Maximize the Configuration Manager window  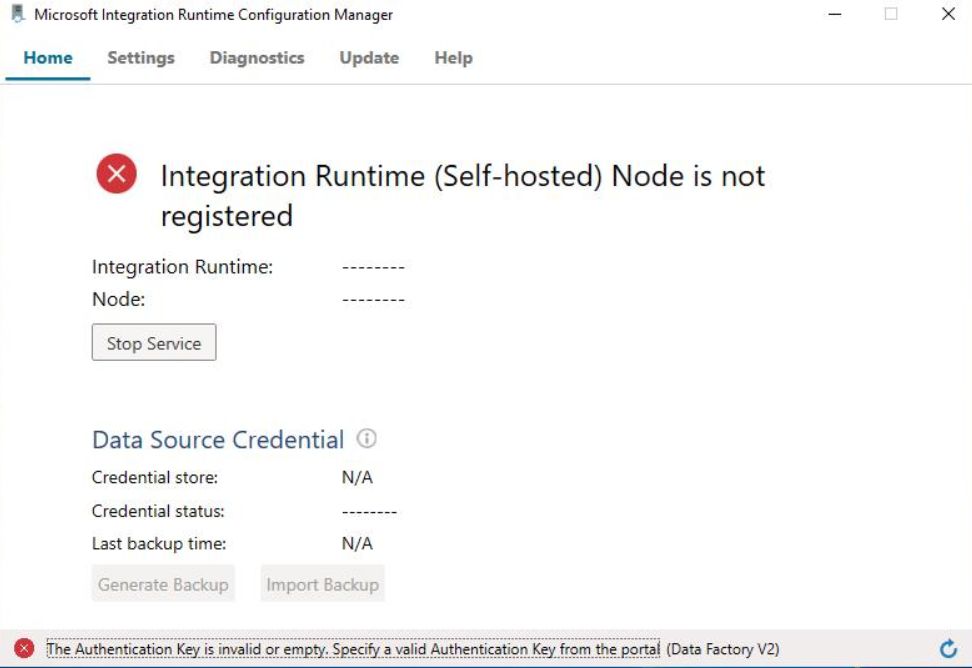[891, 14]
